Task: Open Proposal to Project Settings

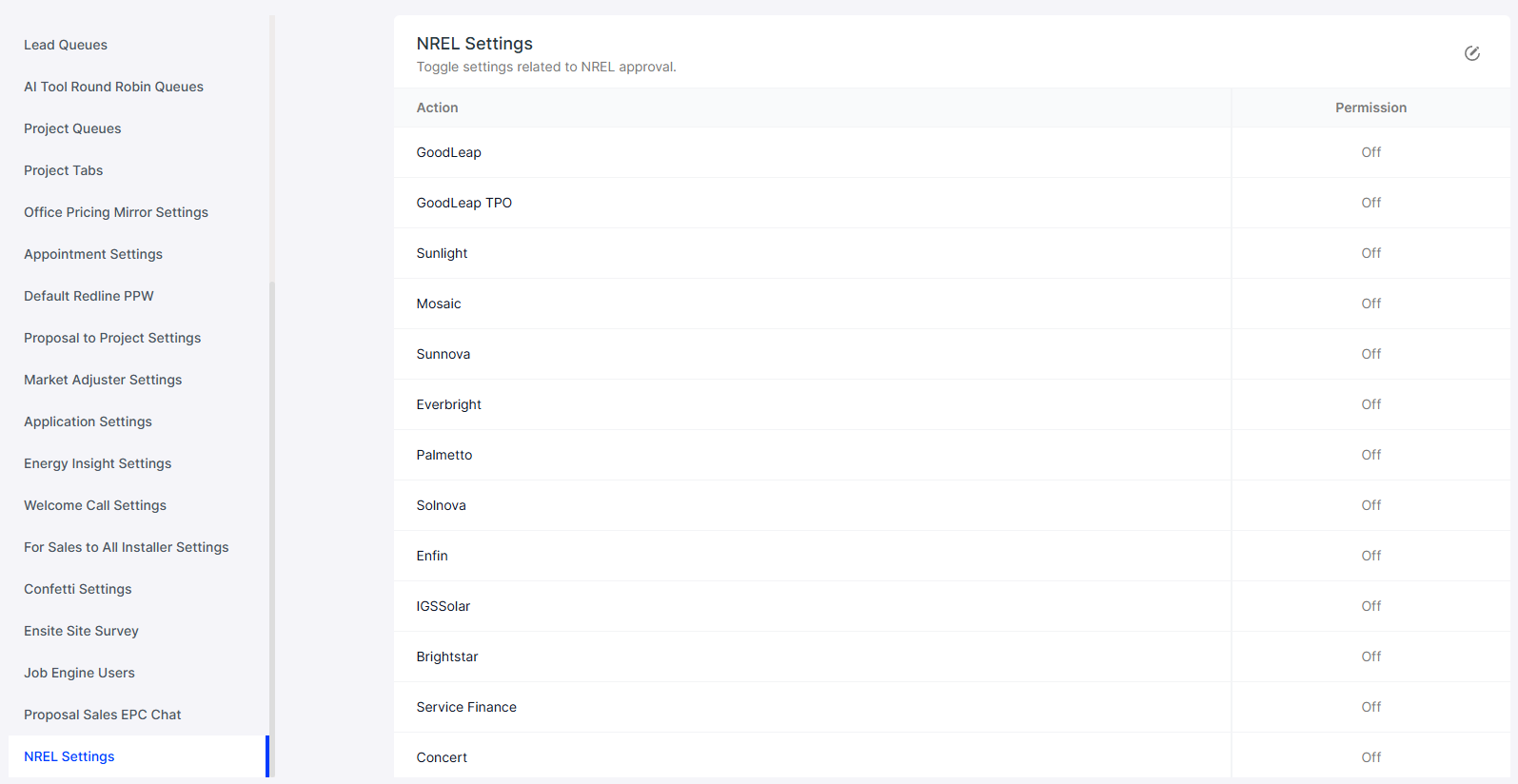Action: 112,338
